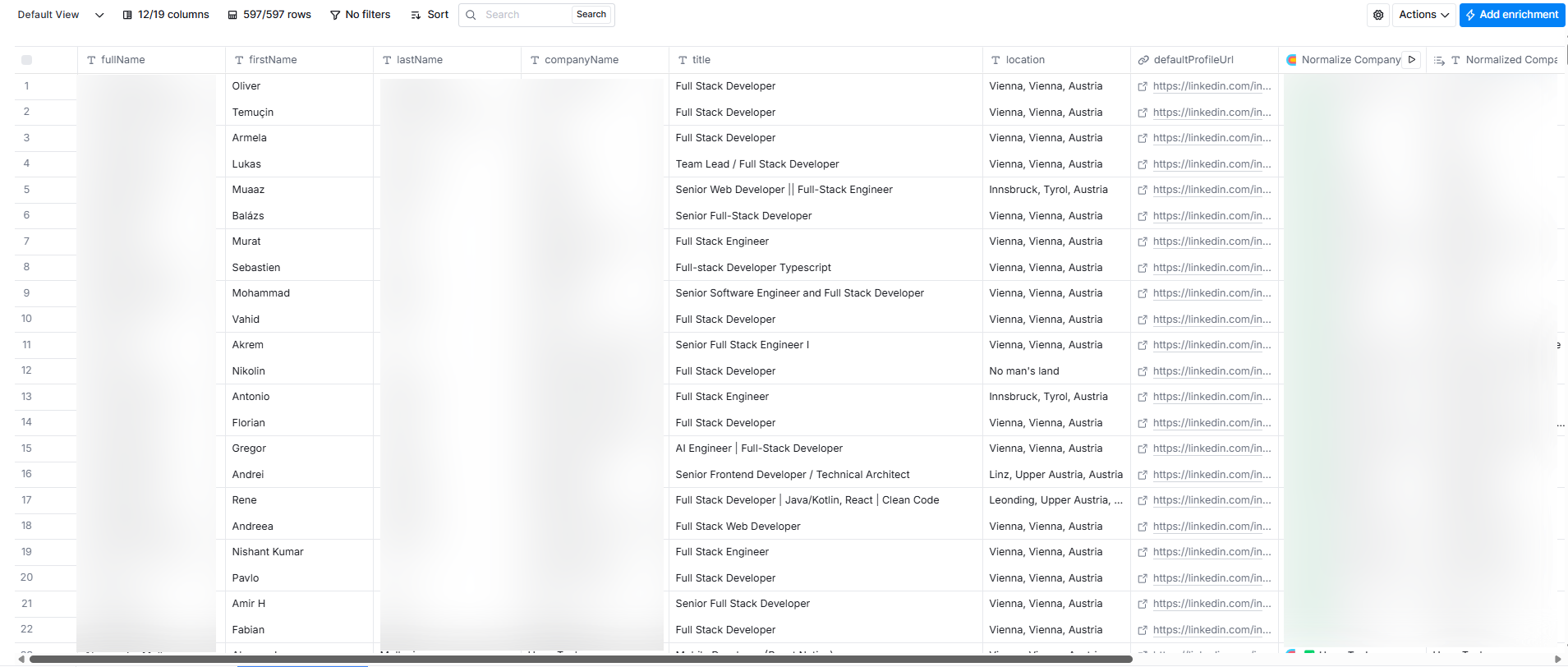Open the LinkedIn link in Lukas's row
The height and width of the screenshot is (667, 1568).
(x=1212, y=164)
